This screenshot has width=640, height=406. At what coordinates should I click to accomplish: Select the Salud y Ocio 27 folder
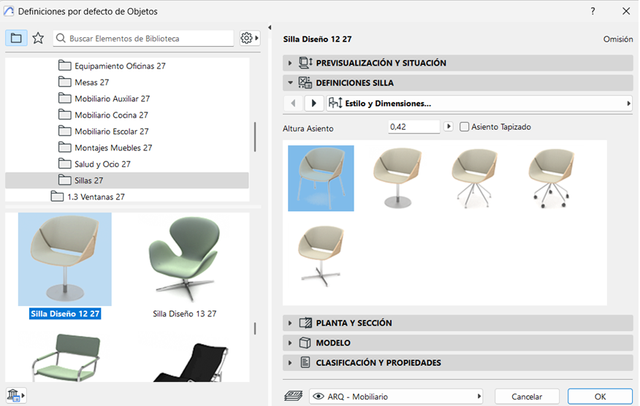point(94,164)
